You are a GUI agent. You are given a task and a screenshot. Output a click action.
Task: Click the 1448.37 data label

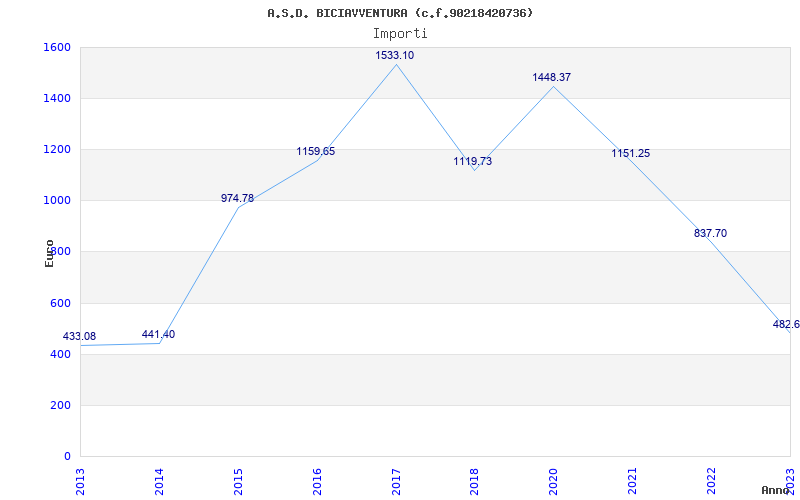click(552, 77)
